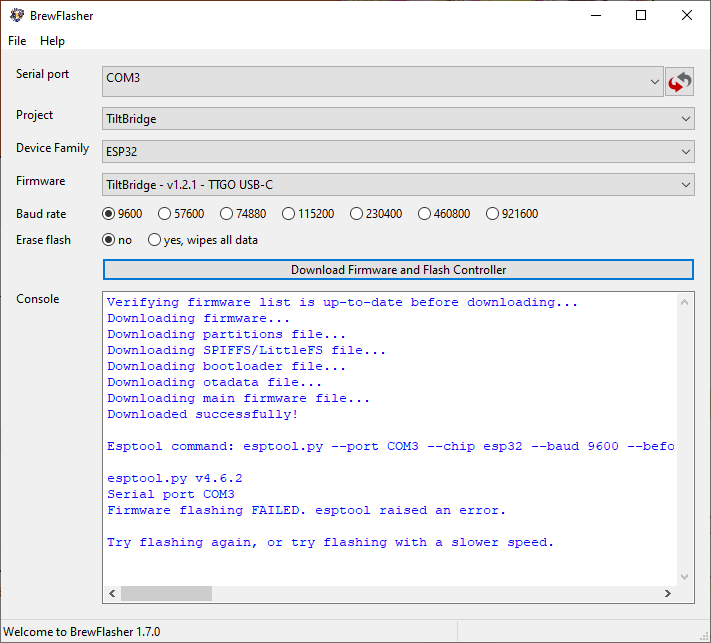Click 'Downloading main firmware file...' console line
The height and width of the screenshot is (643, 711).
239,398
